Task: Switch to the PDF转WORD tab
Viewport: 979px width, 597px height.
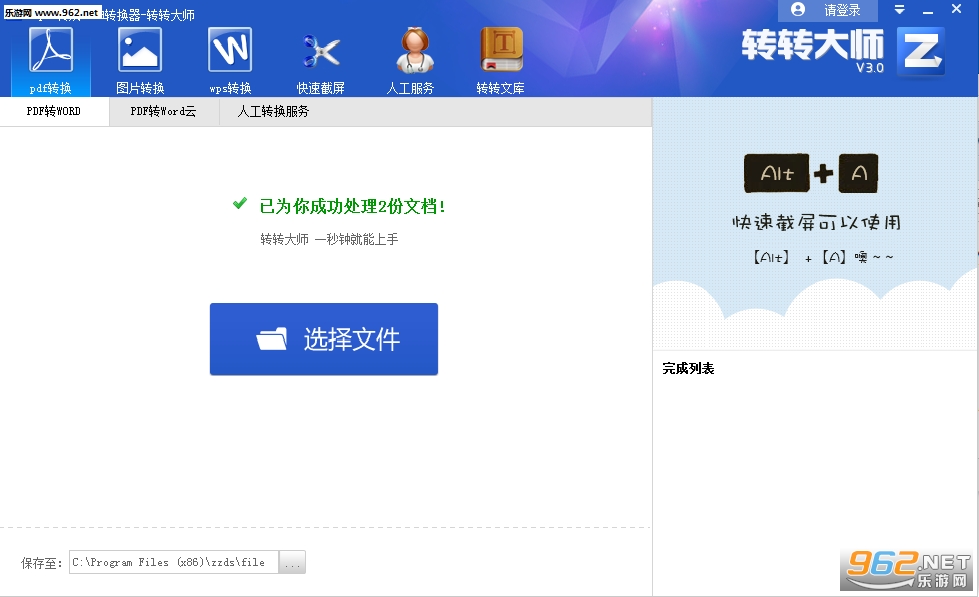Action: pyautogui.click(x=54, y=111)
